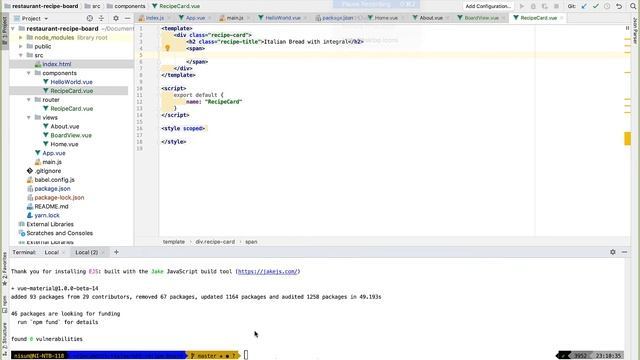Select package-lock.json in the project tree
Screen dimensions: 640x360
(x=59, y=198)
